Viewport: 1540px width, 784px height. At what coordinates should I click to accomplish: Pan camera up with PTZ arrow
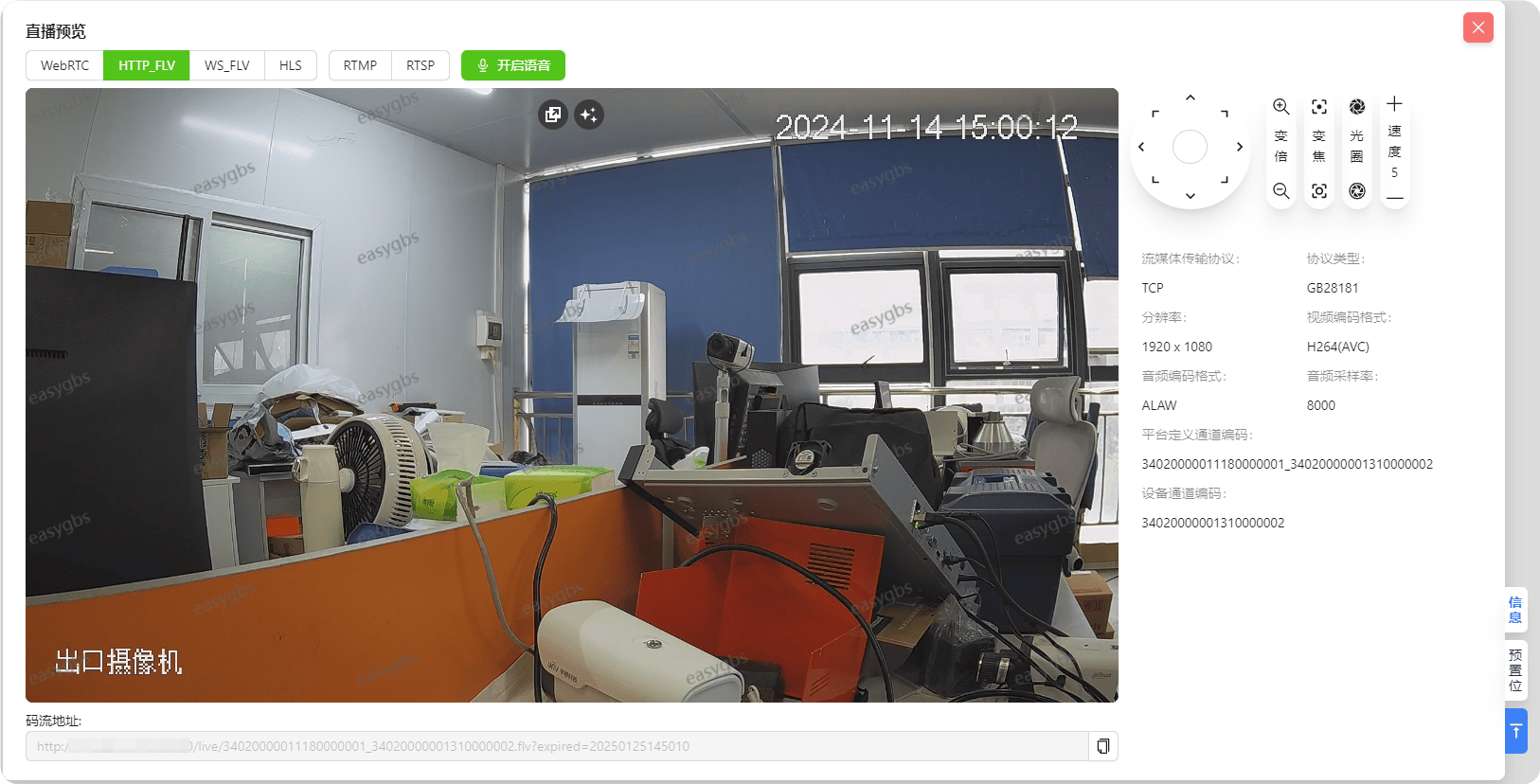click(1191, 98)
